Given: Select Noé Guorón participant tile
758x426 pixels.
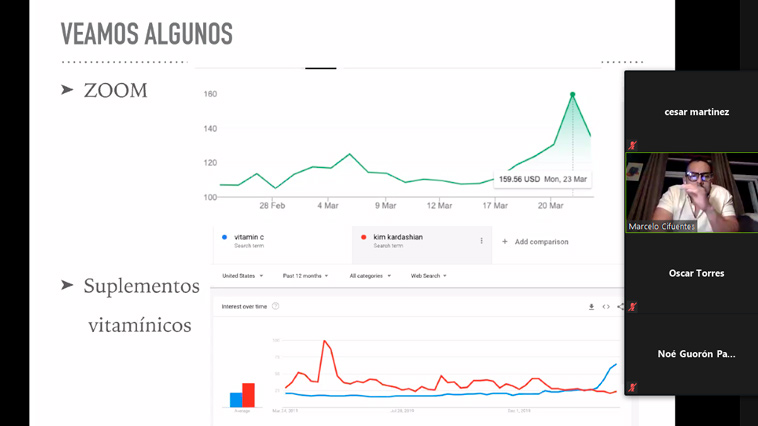Looking at the screenshot, I should [692, 354].
